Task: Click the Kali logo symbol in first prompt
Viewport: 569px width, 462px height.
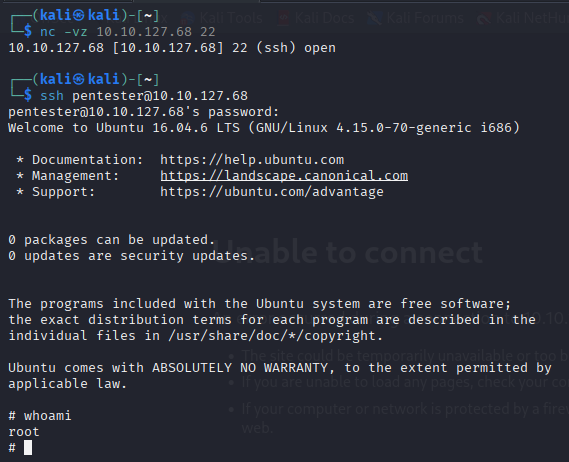Action: pyautogui.click(x=78, y=15)
